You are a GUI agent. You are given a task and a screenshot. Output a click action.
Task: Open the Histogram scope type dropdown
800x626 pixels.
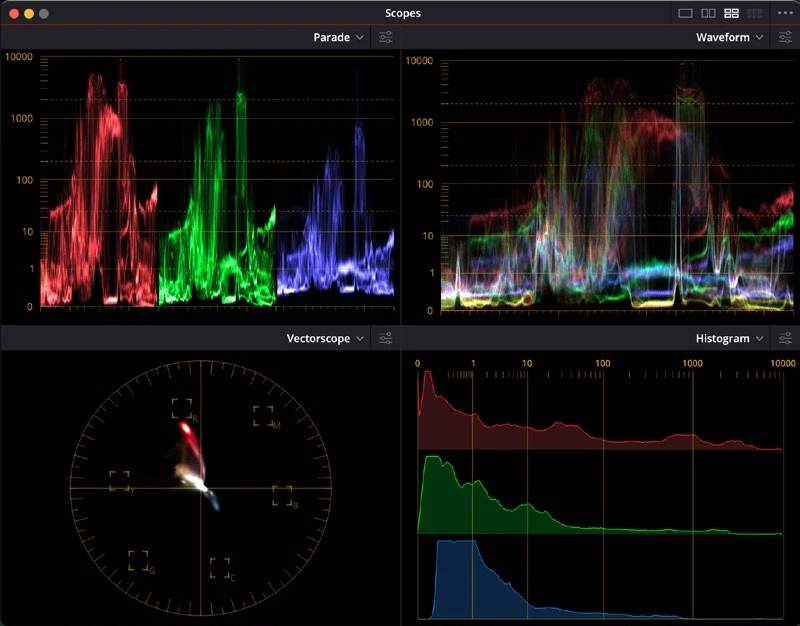click(730, 338)
